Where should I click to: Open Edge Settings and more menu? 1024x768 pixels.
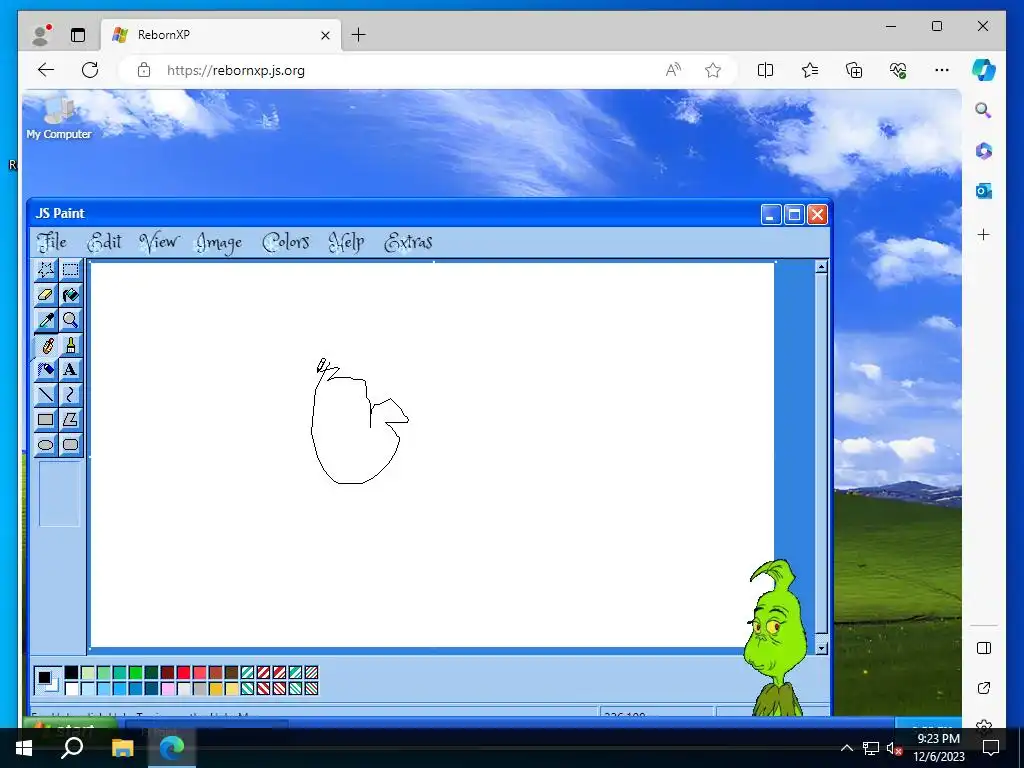pyautogui.click(x=942, y=70)
